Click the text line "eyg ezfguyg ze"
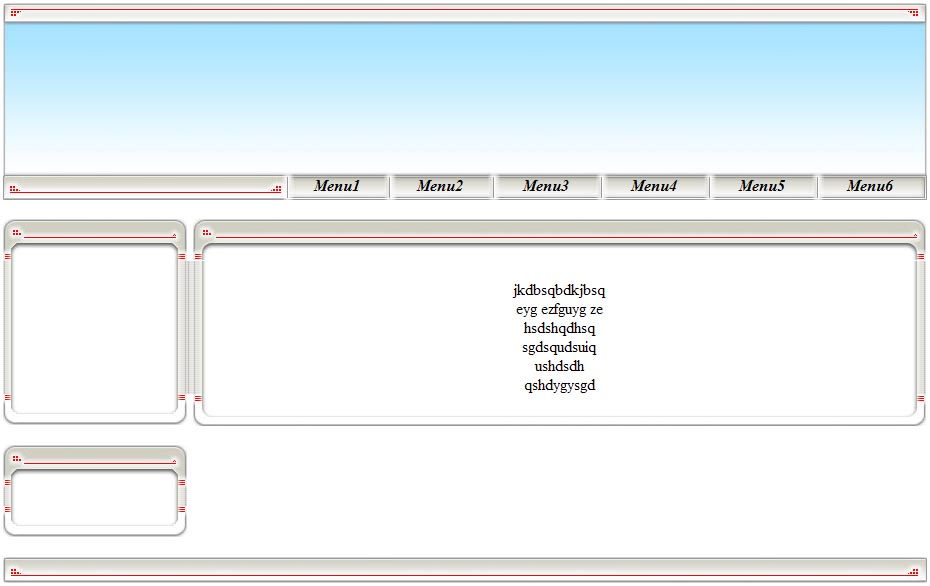930x586 pixels. (x=559, y=310)
